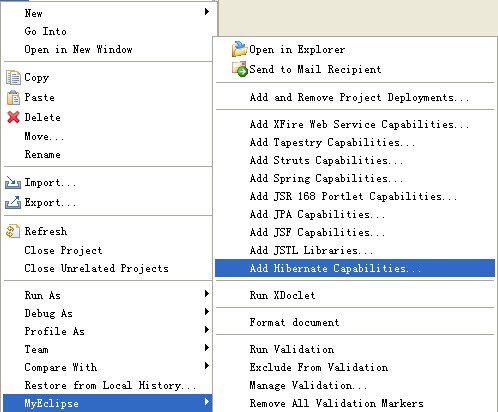Expand the MyEclipse submenu arrow

[x=207, y=402]
